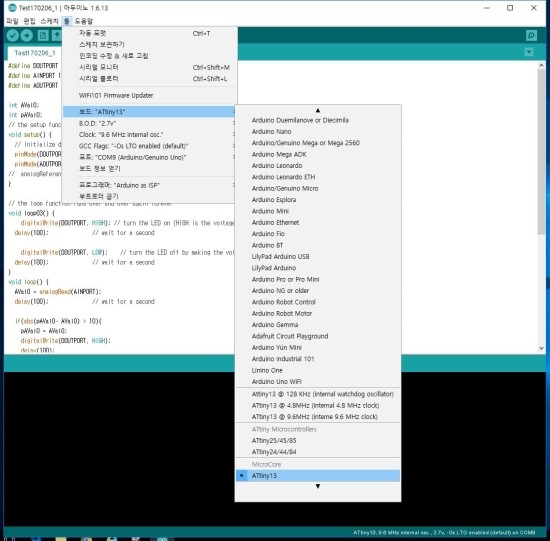Viewport: 550px width, 541px height.
Task: Open the Serial Monitor magnifier icon
Action: (531, 35)
